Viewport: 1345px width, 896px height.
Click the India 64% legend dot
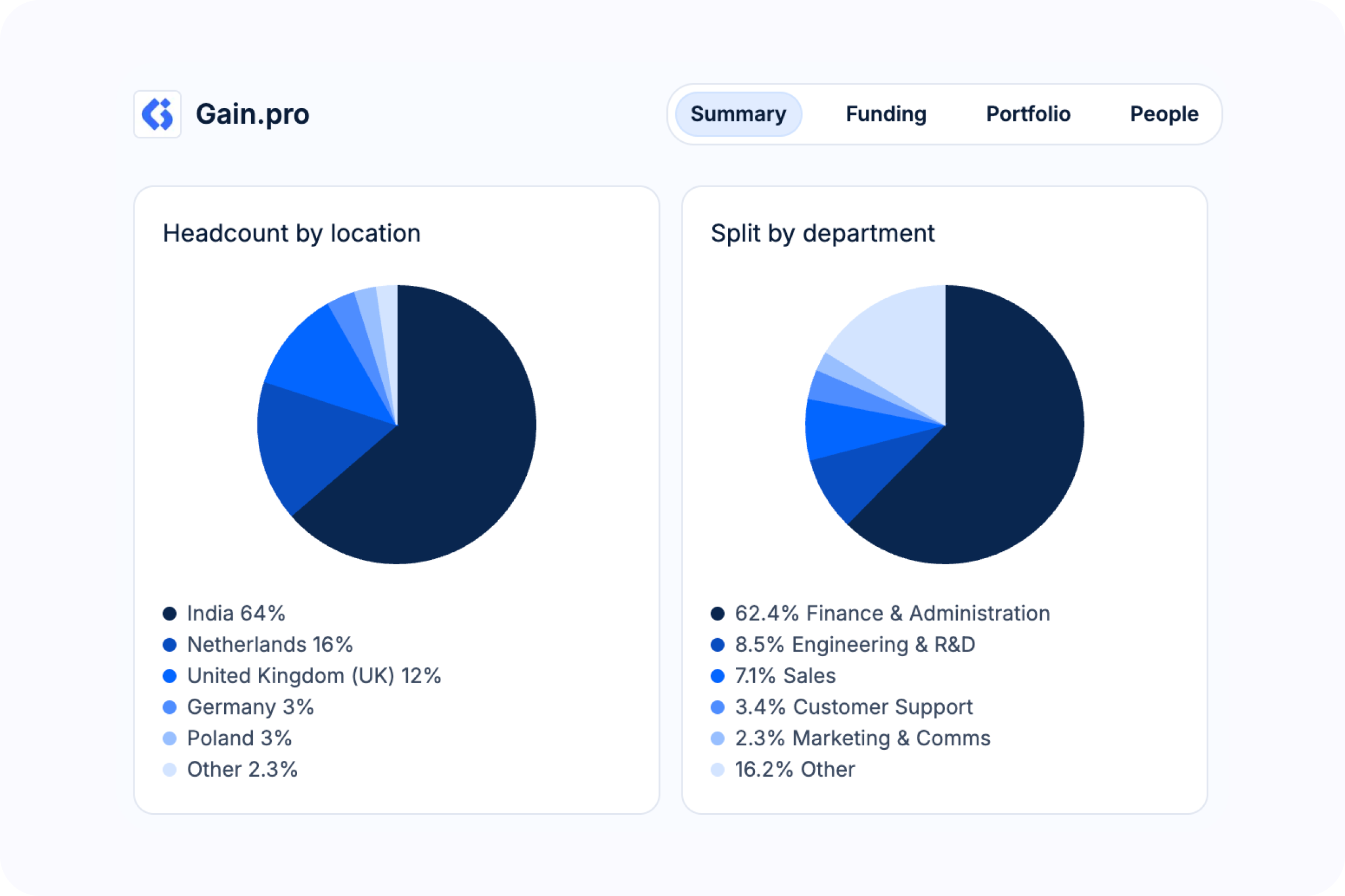point(170,614)
